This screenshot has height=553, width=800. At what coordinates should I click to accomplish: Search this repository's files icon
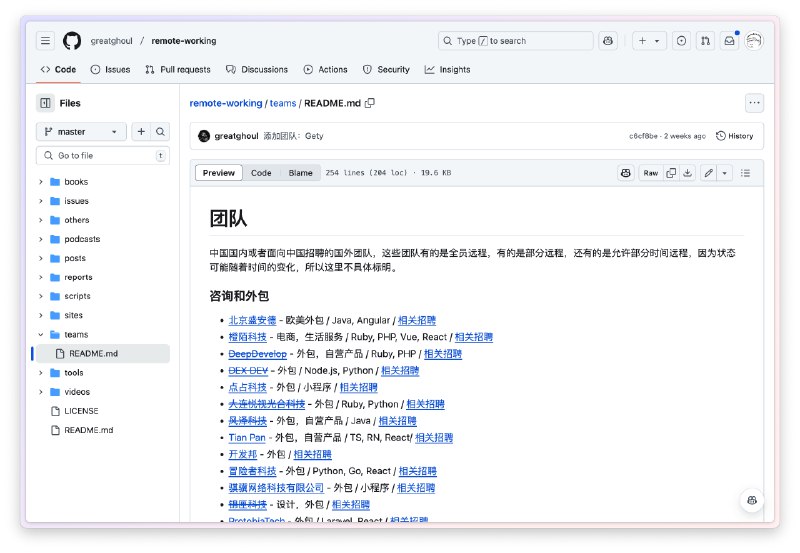coord(160,132)
